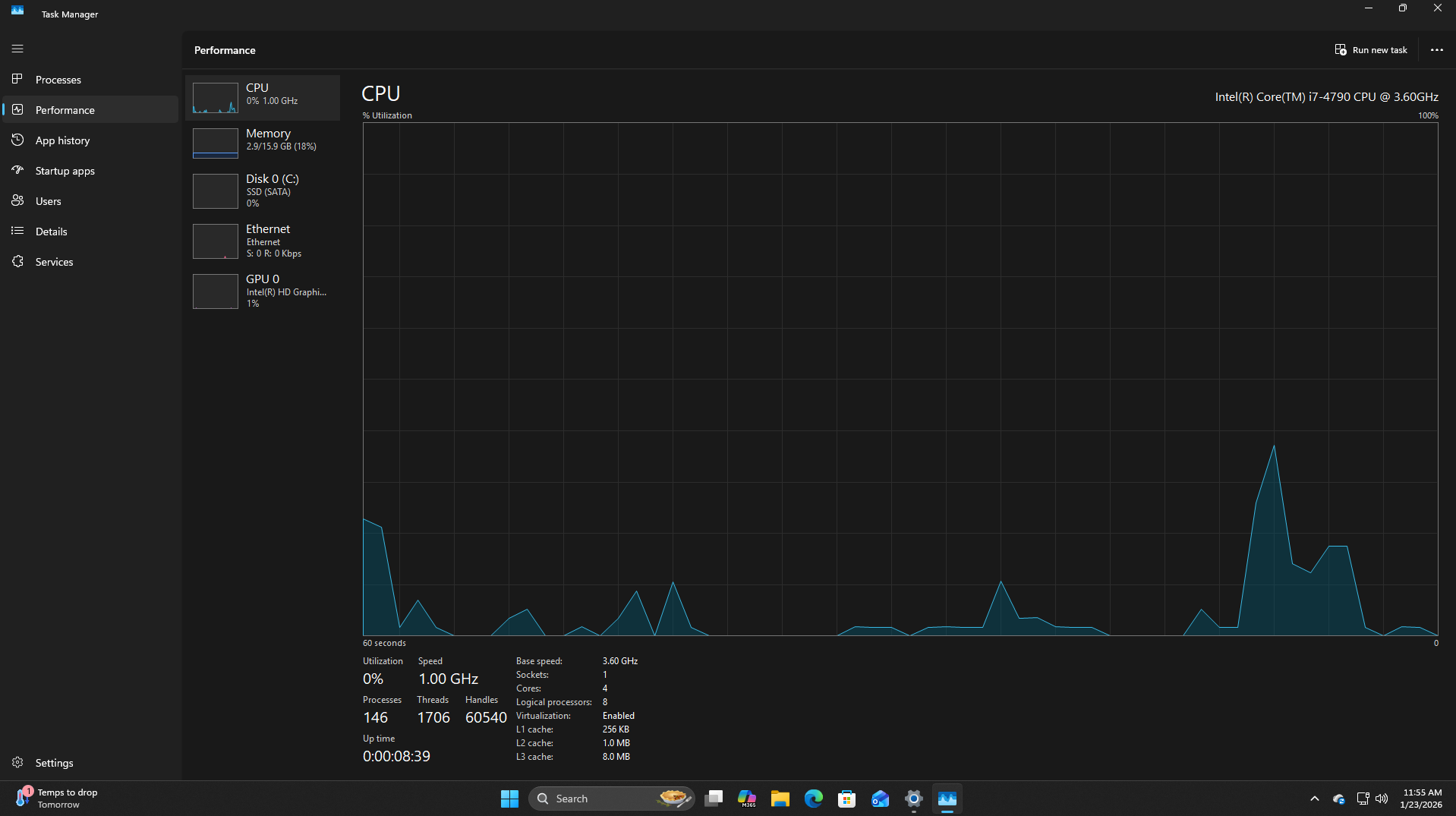Image resolution: width=1456 pixels, height=816 pixels.
Task: Select the Memory performance graph
Action: (x=263, y=143)
